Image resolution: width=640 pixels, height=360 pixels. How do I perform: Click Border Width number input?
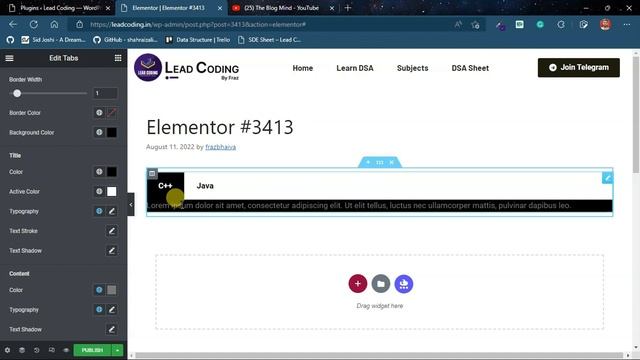click(105, 93)
